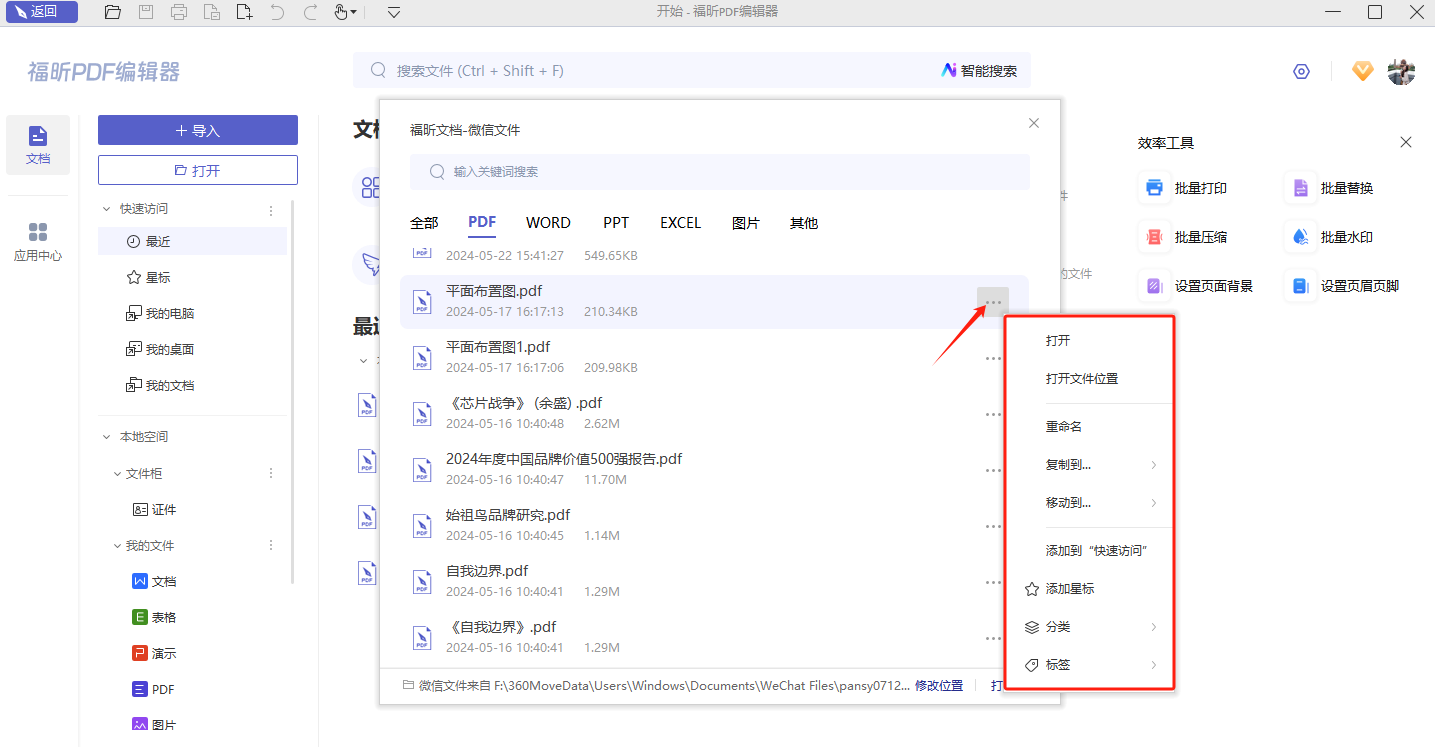
Task: Choose 重命名 in the context menu
Action: [x=1064, y=427]
